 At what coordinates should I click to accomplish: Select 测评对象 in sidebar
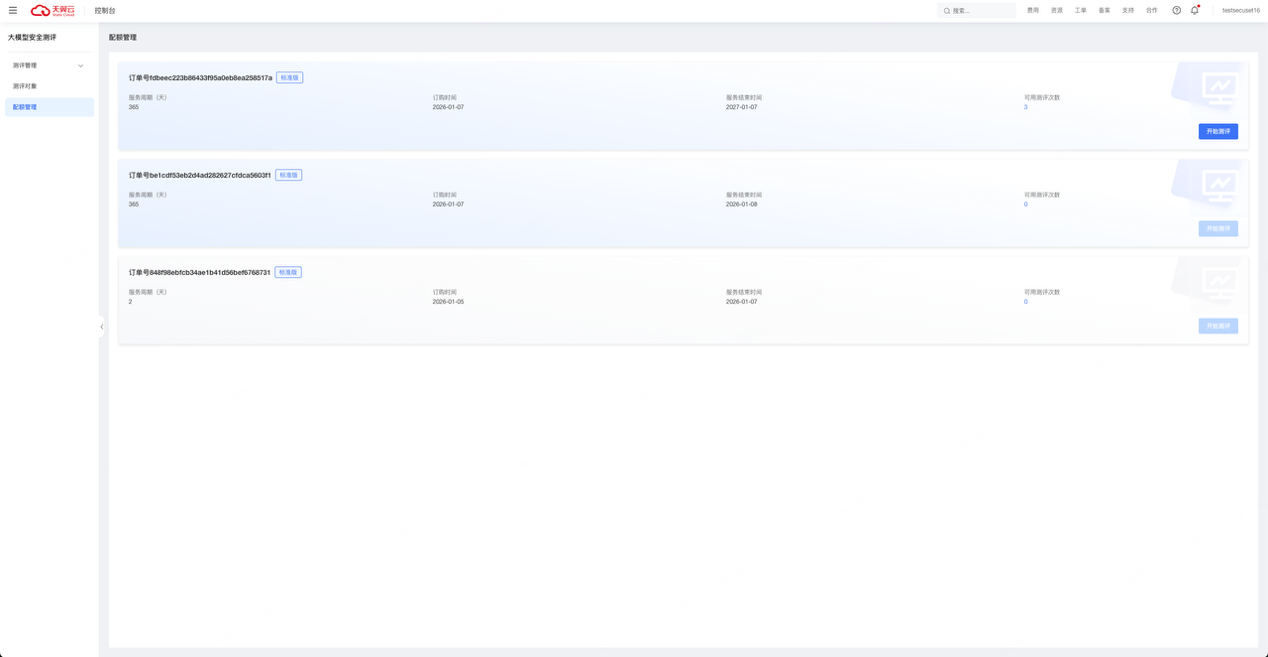(x=49, y=86)
